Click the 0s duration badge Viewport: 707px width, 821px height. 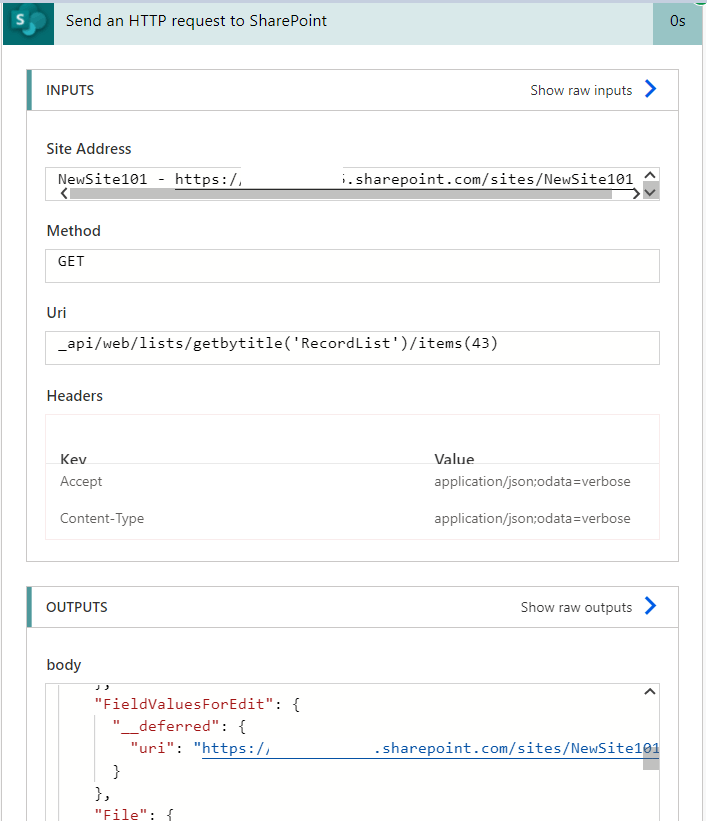677,23
